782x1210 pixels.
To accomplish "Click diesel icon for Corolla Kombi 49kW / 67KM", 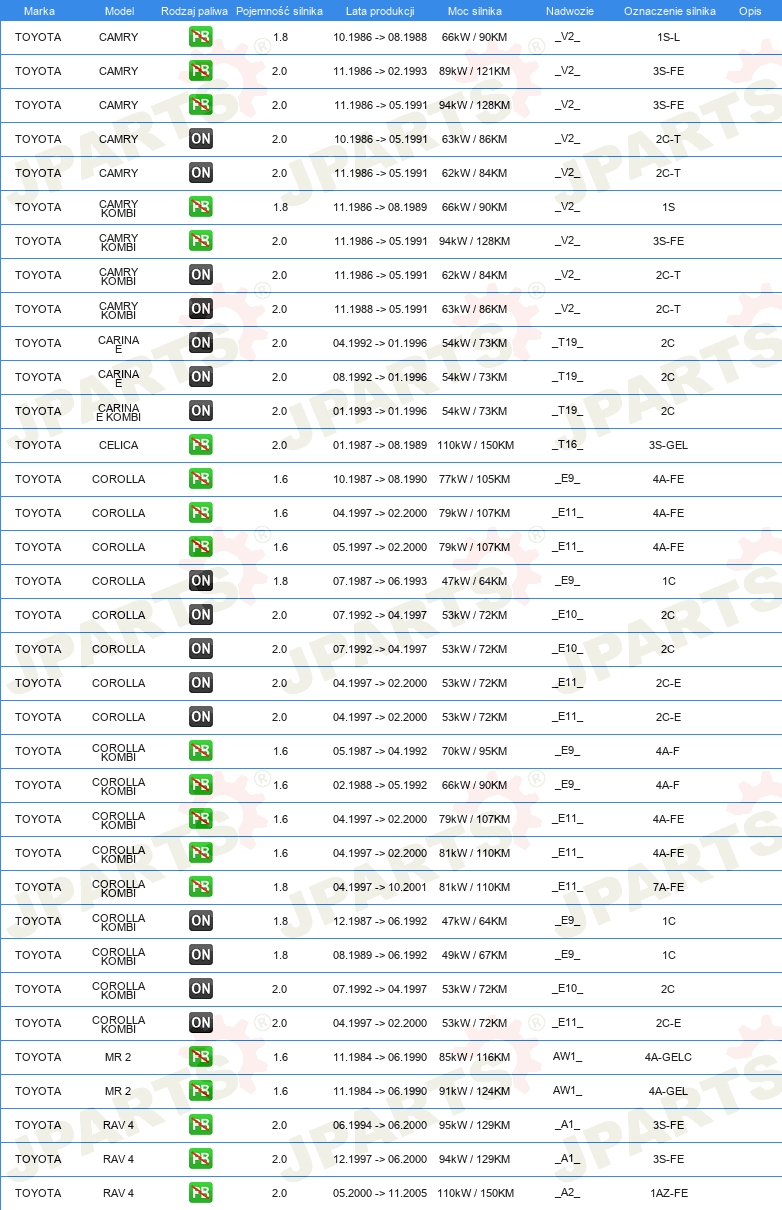I will 201,955.
